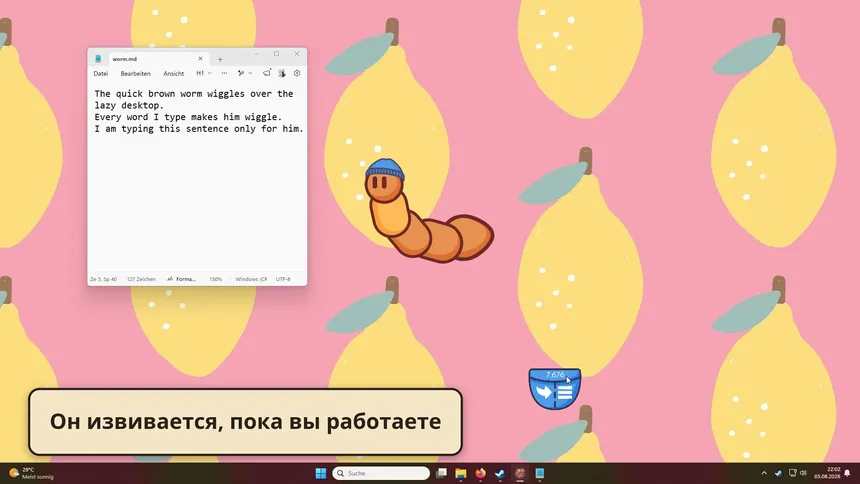860x484 pixels.
Task: Open the volume tray icon
Action: 804,473
